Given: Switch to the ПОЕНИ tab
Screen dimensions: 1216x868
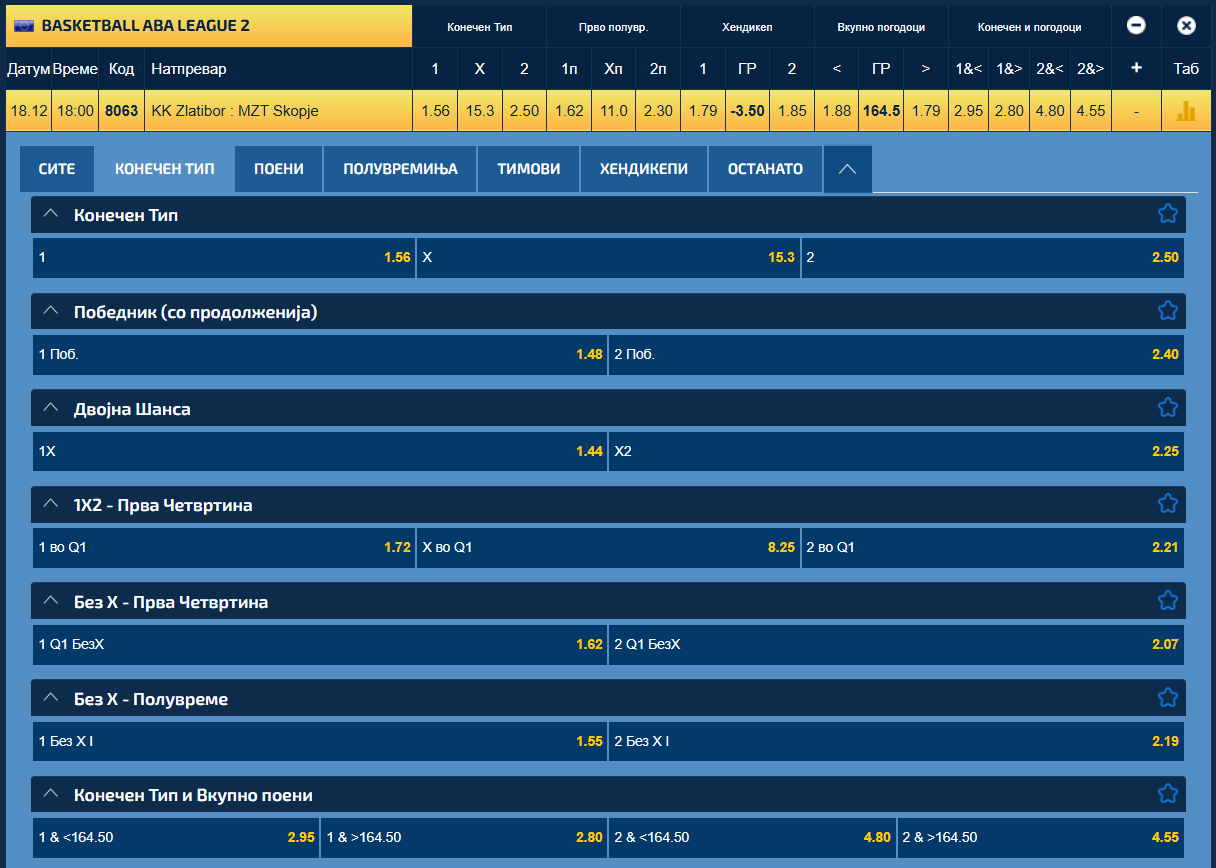Looking at the screenshot, I should (279, 169).
